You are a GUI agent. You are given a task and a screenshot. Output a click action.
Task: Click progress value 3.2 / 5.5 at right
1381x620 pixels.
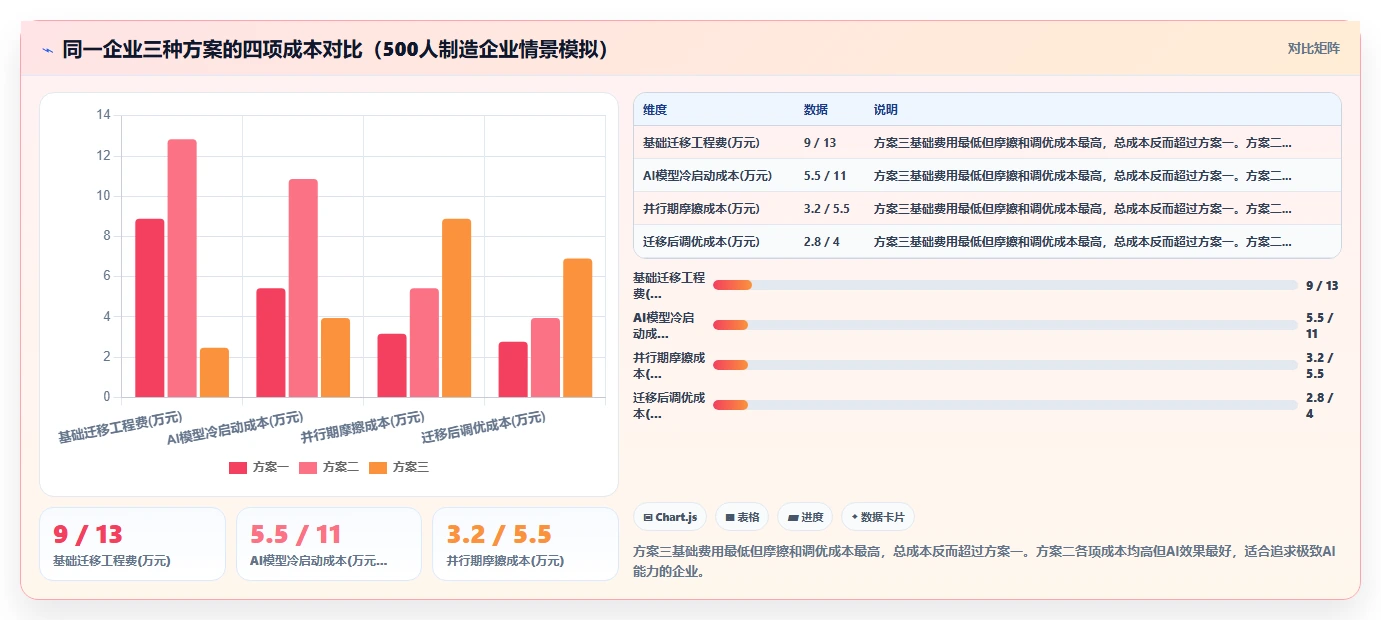click(1320, 365)
